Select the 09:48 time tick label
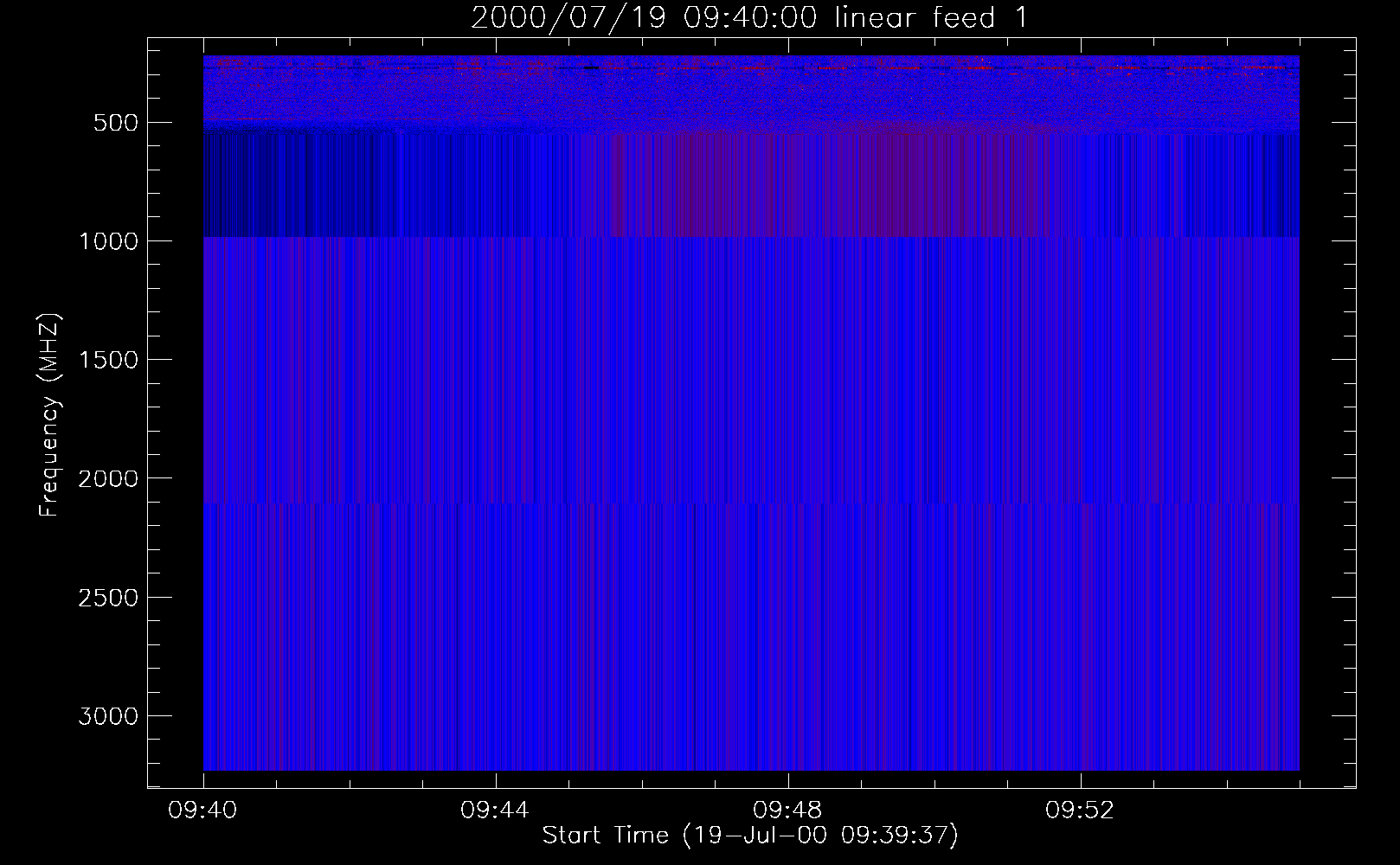1400x865 pixels. pyautogui.click(x=788, y=811)
